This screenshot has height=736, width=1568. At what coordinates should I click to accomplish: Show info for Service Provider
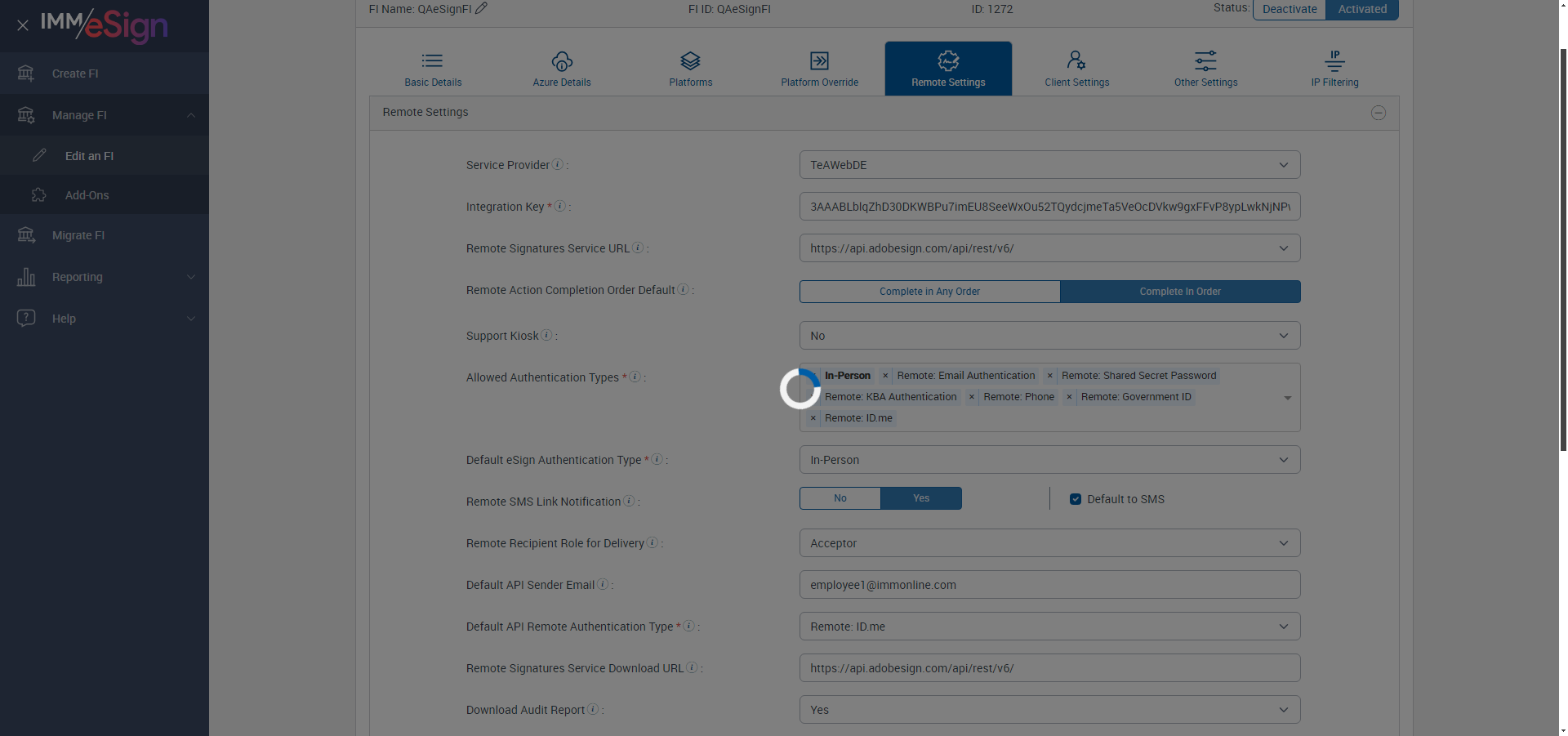tap(558, 164)
